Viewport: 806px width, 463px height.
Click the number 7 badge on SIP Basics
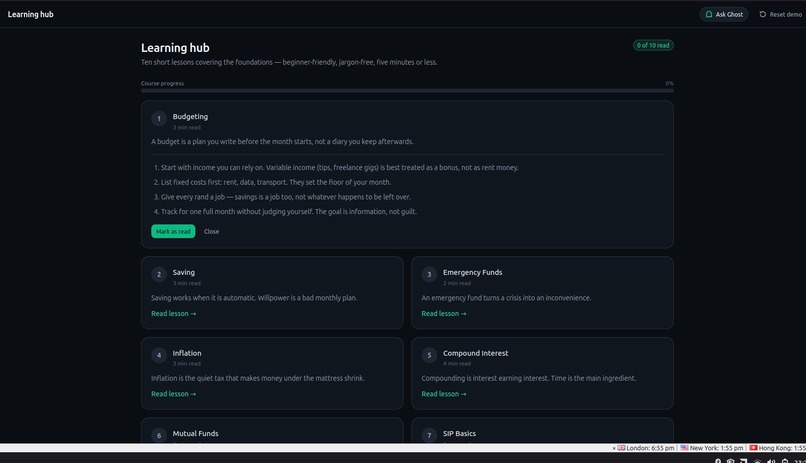coord(429,435)
